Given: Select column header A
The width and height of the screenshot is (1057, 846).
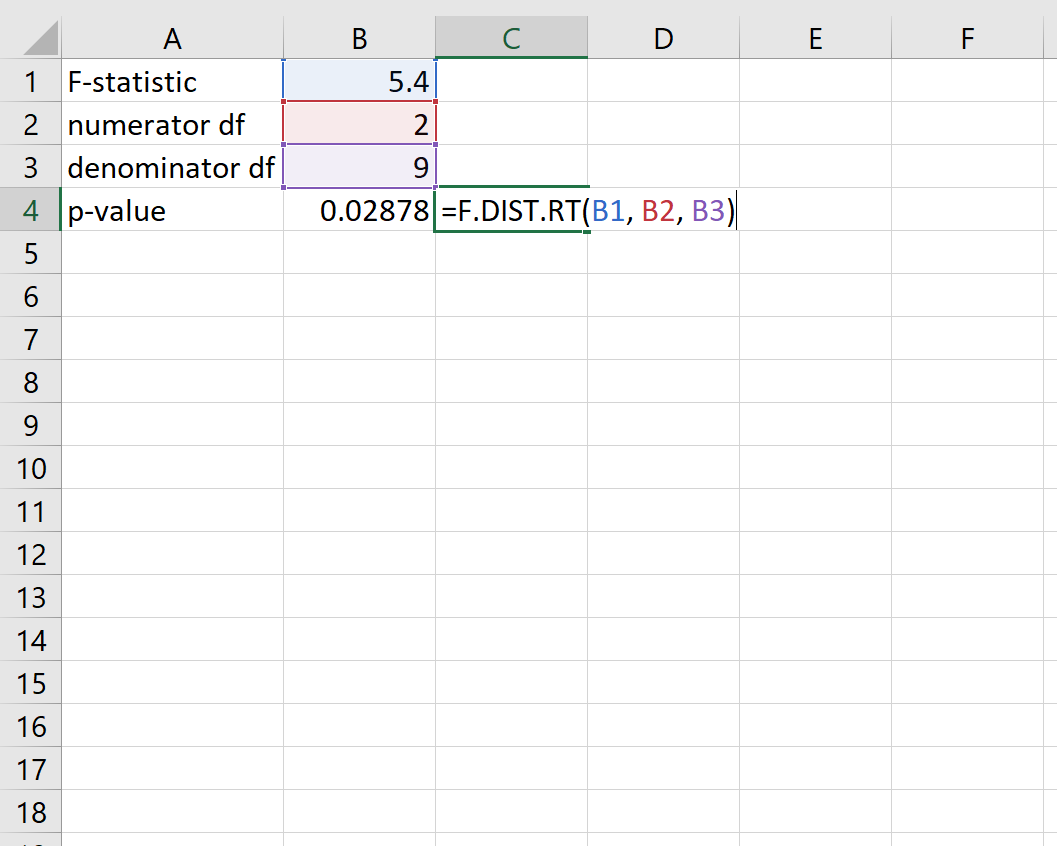Looking at the screenshot, I should tap(172, 38).
